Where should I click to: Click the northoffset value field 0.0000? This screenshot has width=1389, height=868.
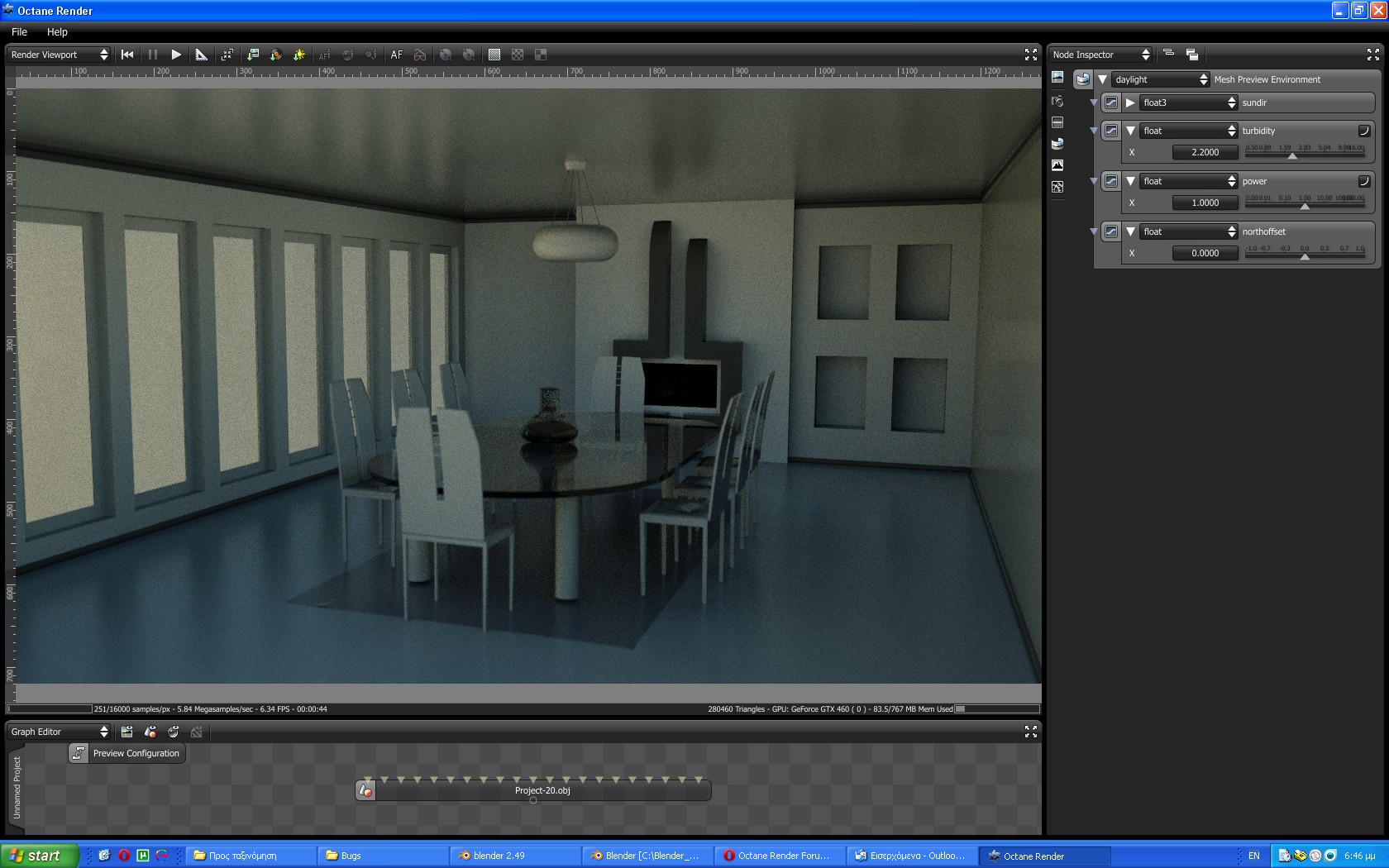[x=1205, y=253]
